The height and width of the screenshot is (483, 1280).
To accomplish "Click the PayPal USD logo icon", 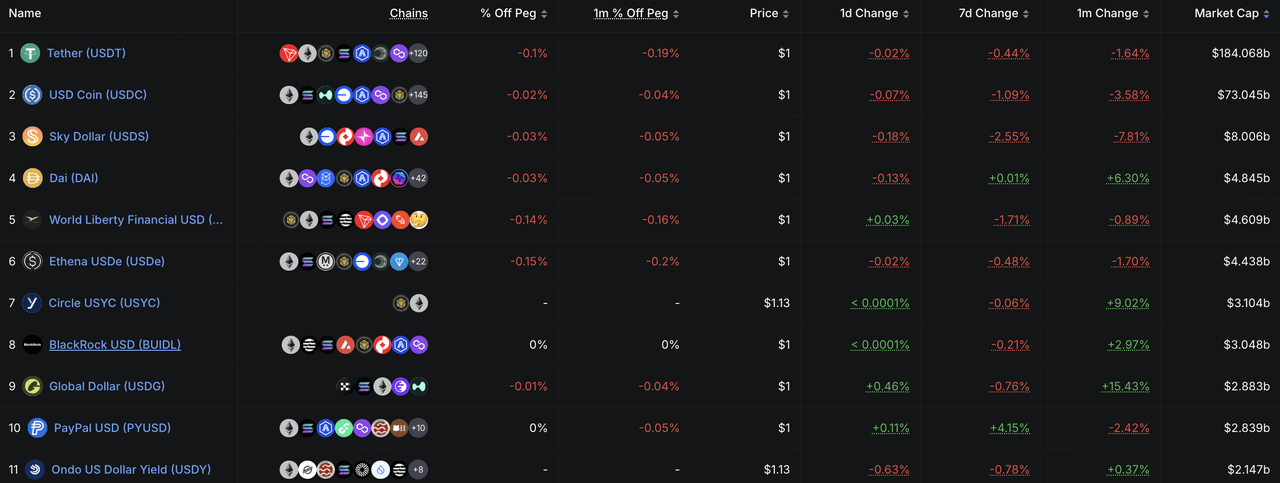I will (x=37, y=428).
